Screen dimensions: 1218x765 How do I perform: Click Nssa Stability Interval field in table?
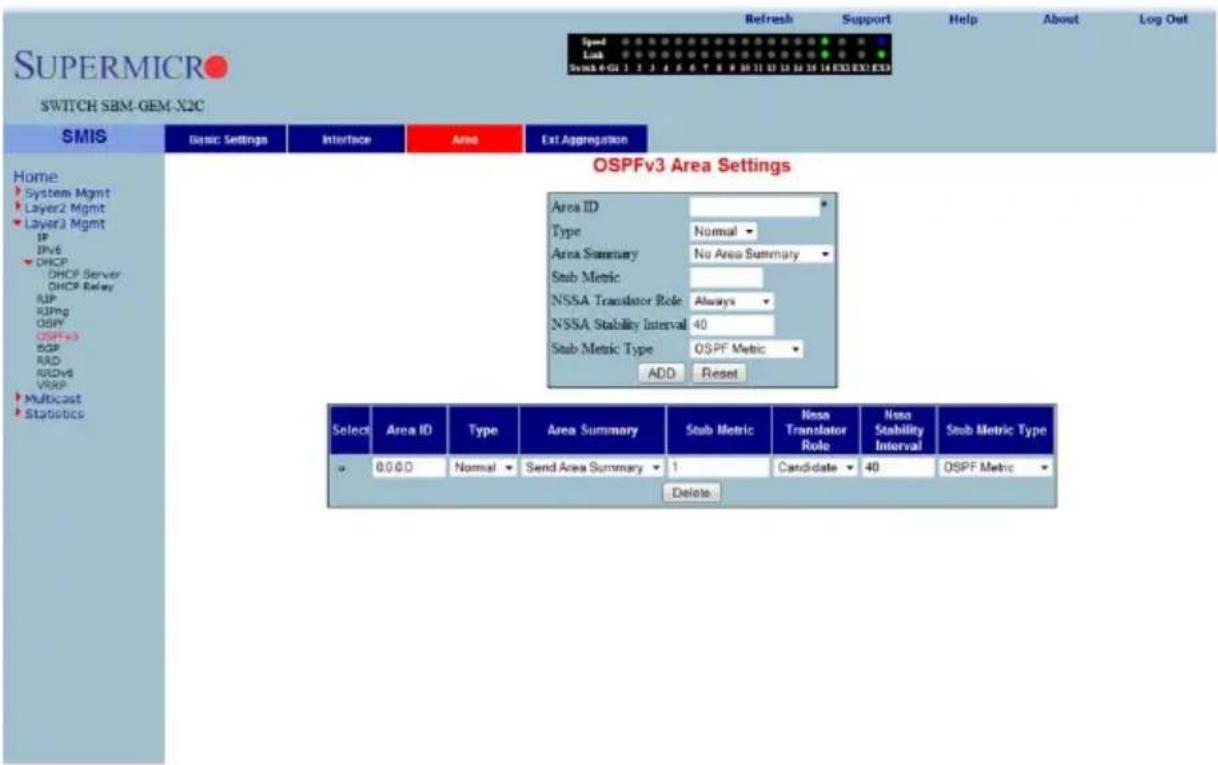coord(897,468)
